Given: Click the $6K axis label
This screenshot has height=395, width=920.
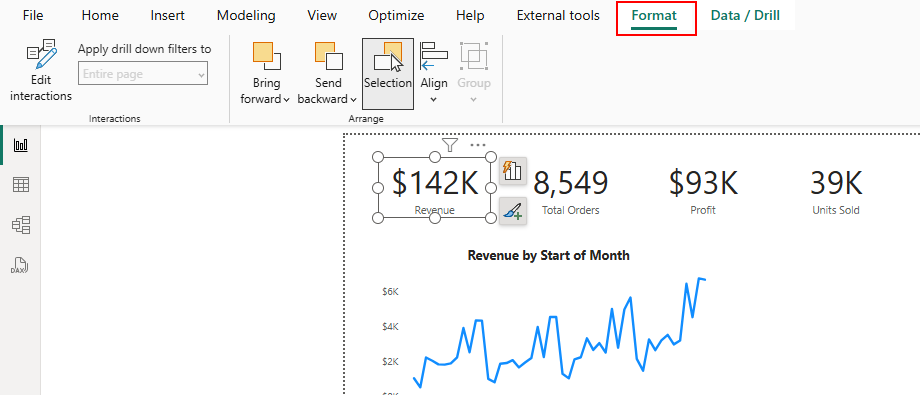Looking at the screenshot, I should [x=390, y=292].
